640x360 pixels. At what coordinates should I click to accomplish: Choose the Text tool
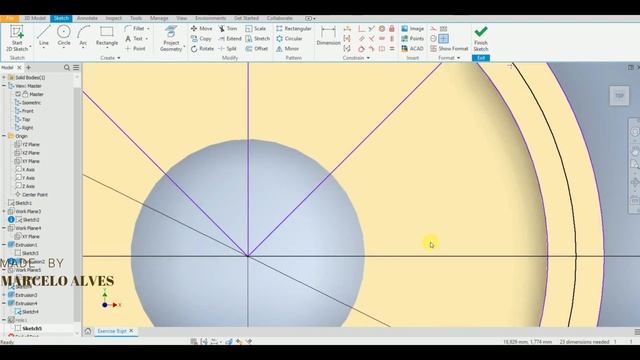click(134, 38)
